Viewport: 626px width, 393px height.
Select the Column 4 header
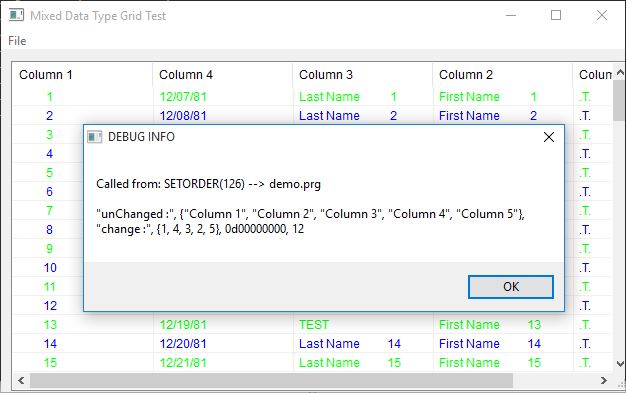point(222,75)
